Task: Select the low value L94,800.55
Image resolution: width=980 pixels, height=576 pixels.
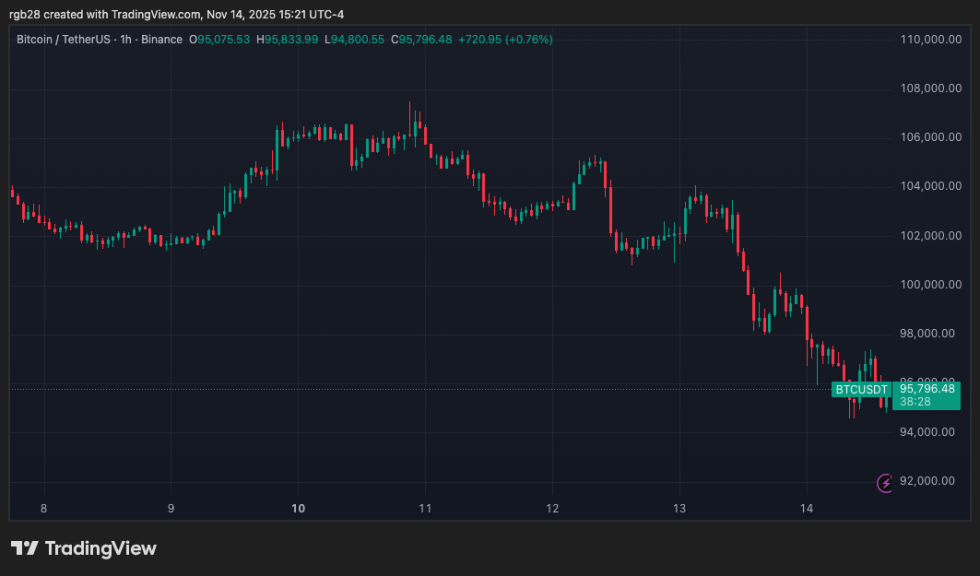Action: tap(355, 39)
